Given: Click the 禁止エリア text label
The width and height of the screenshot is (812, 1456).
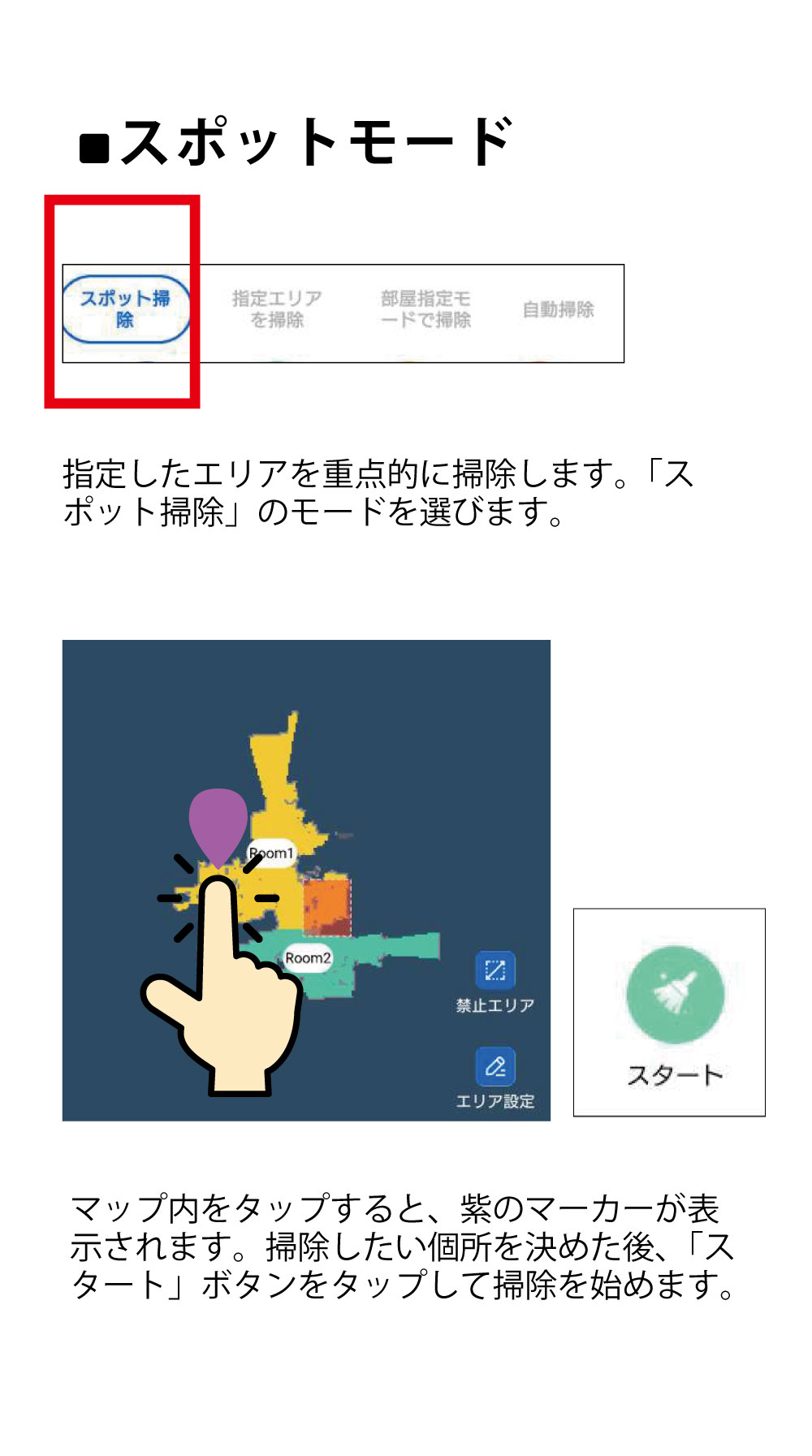Looking at the screenshot, I should pyautogui.click(x=495, y=1005).
